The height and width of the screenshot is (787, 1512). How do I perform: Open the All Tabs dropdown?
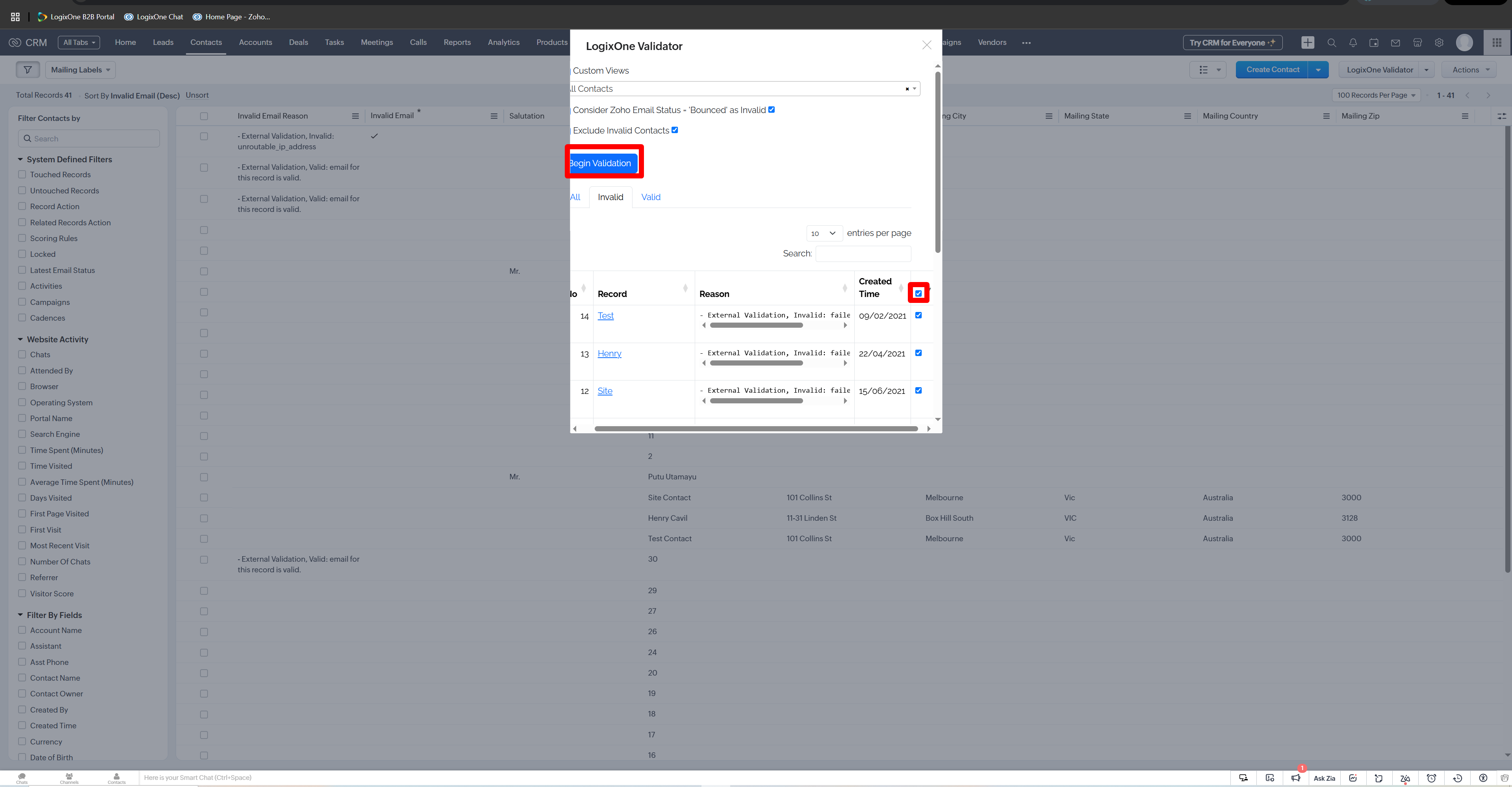[79, 42]
